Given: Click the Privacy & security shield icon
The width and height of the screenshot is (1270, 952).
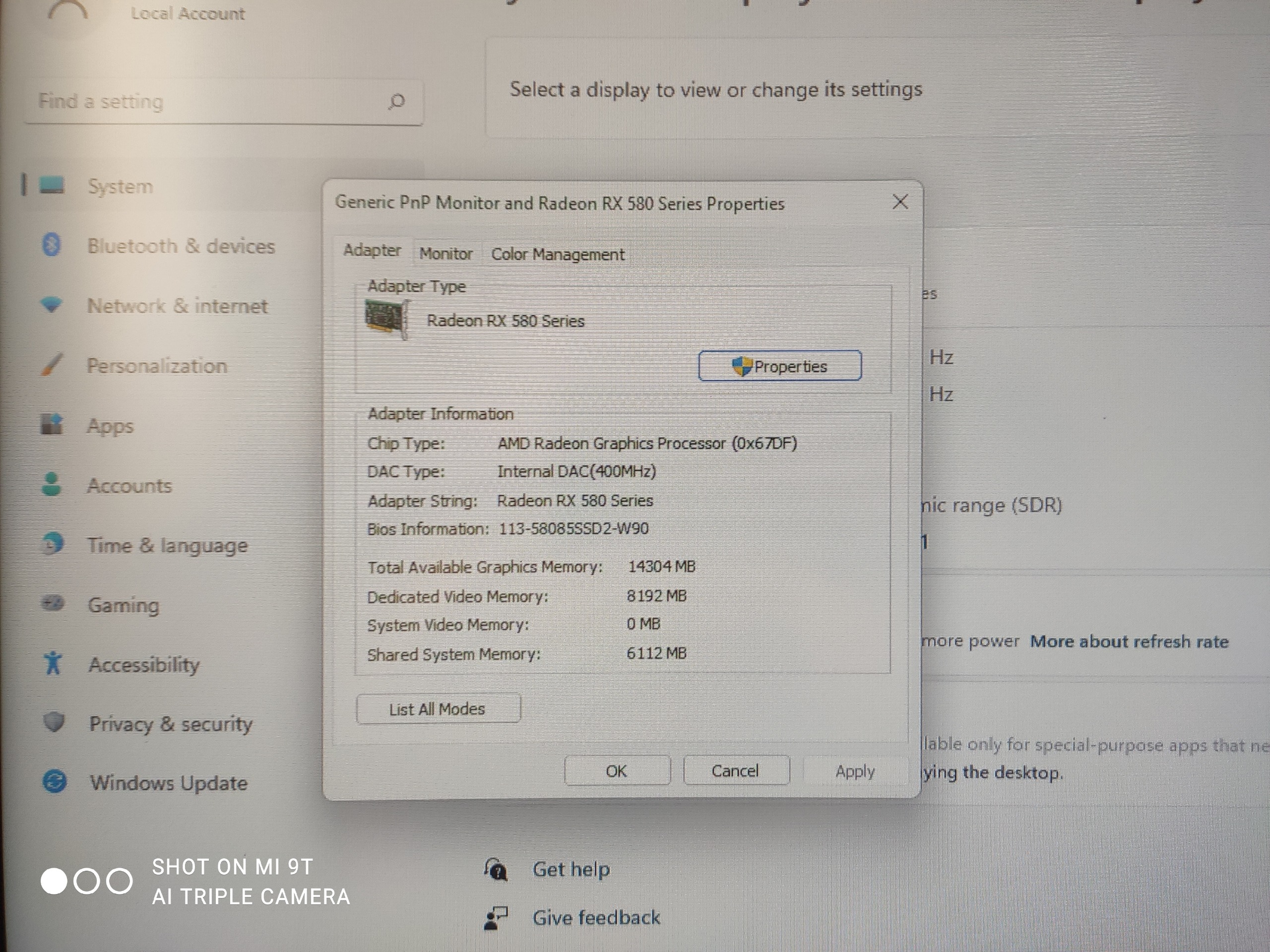Looking at the screenshot, I should (54, 722).
